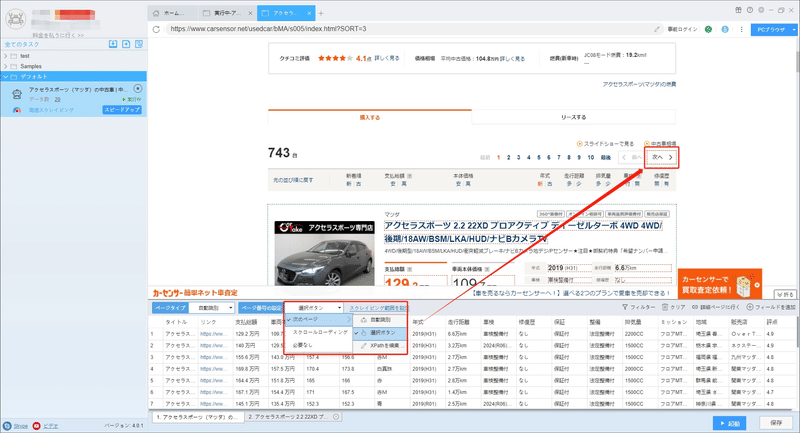Switch to the 実行中 tab
Image resolution: width=800 pixels, height=433 pixels.
tap(227, 13)
